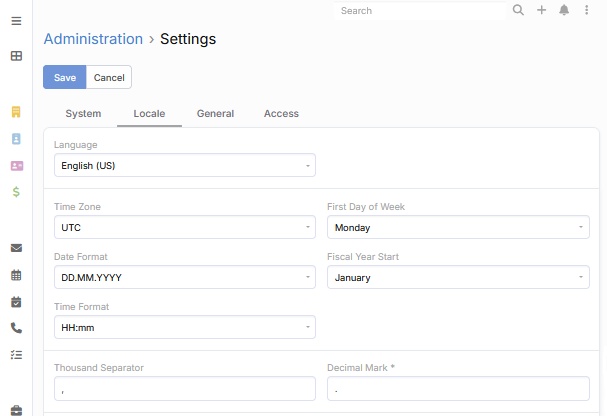Toggle the hamburger navigation menu
This screenshot has height=416, width=607.
coord(16,21)
